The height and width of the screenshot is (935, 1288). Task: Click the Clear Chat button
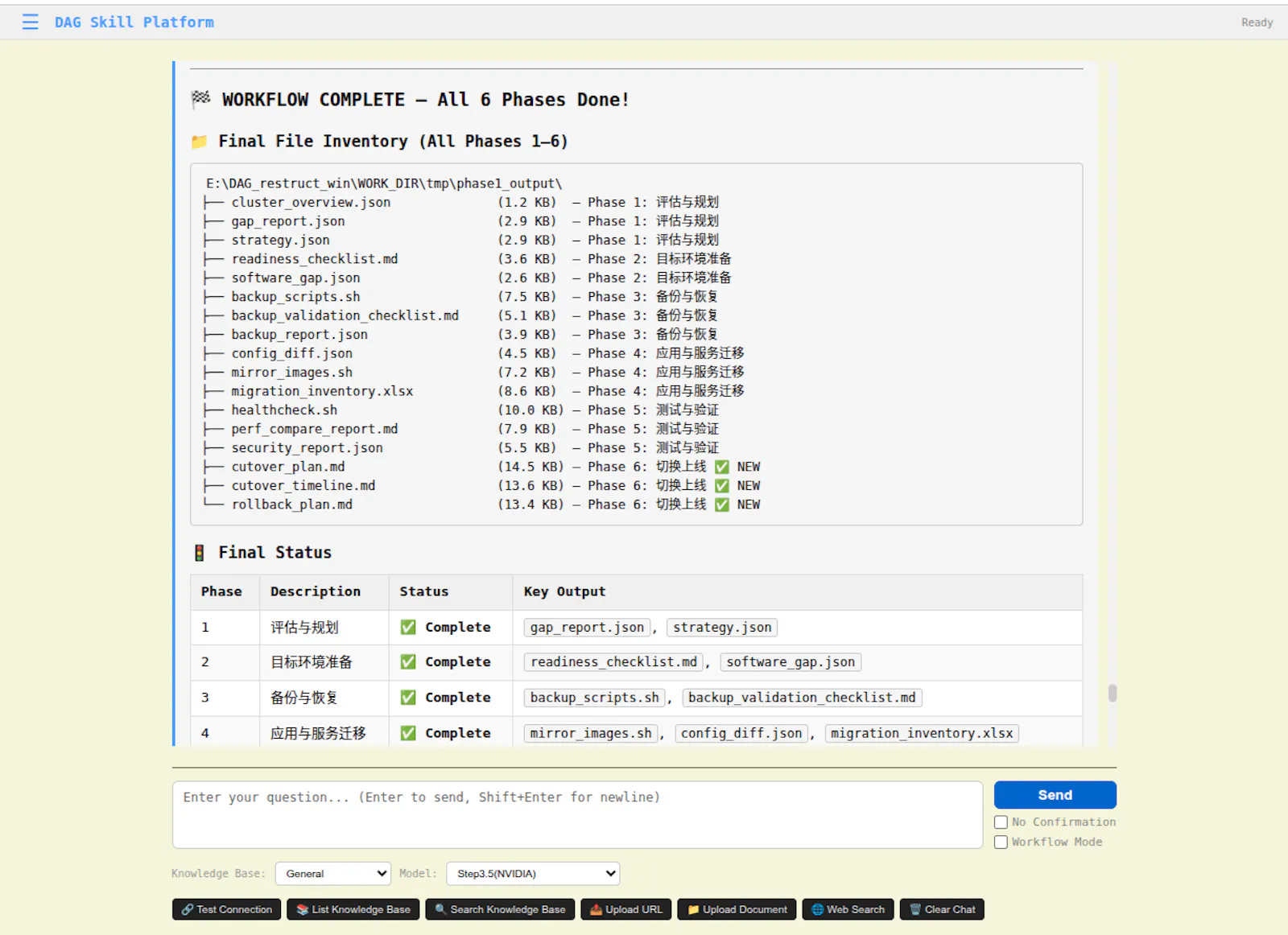point(942,909)
